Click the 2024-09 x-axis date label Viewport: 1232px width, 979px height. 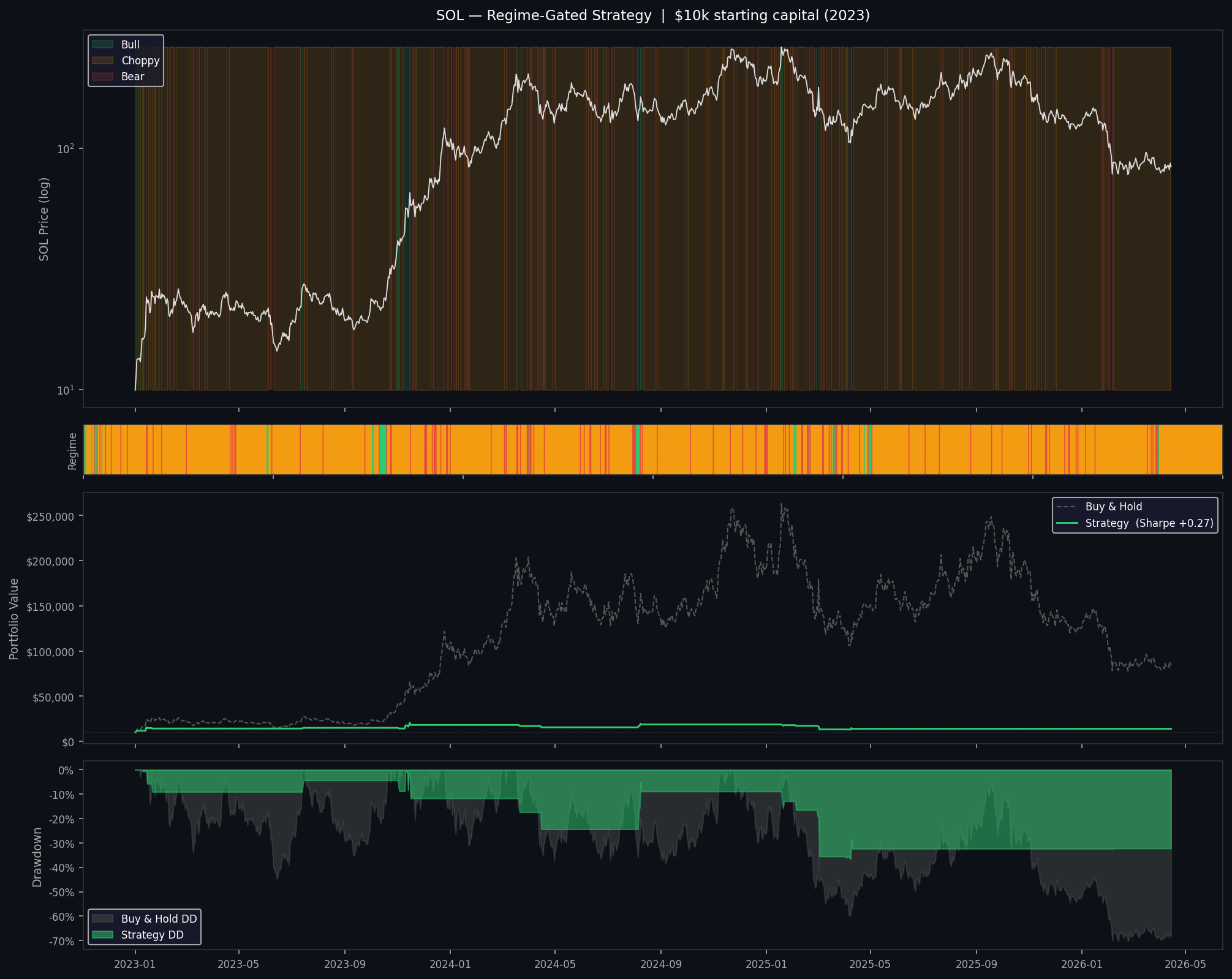click(x=661, y=964)
